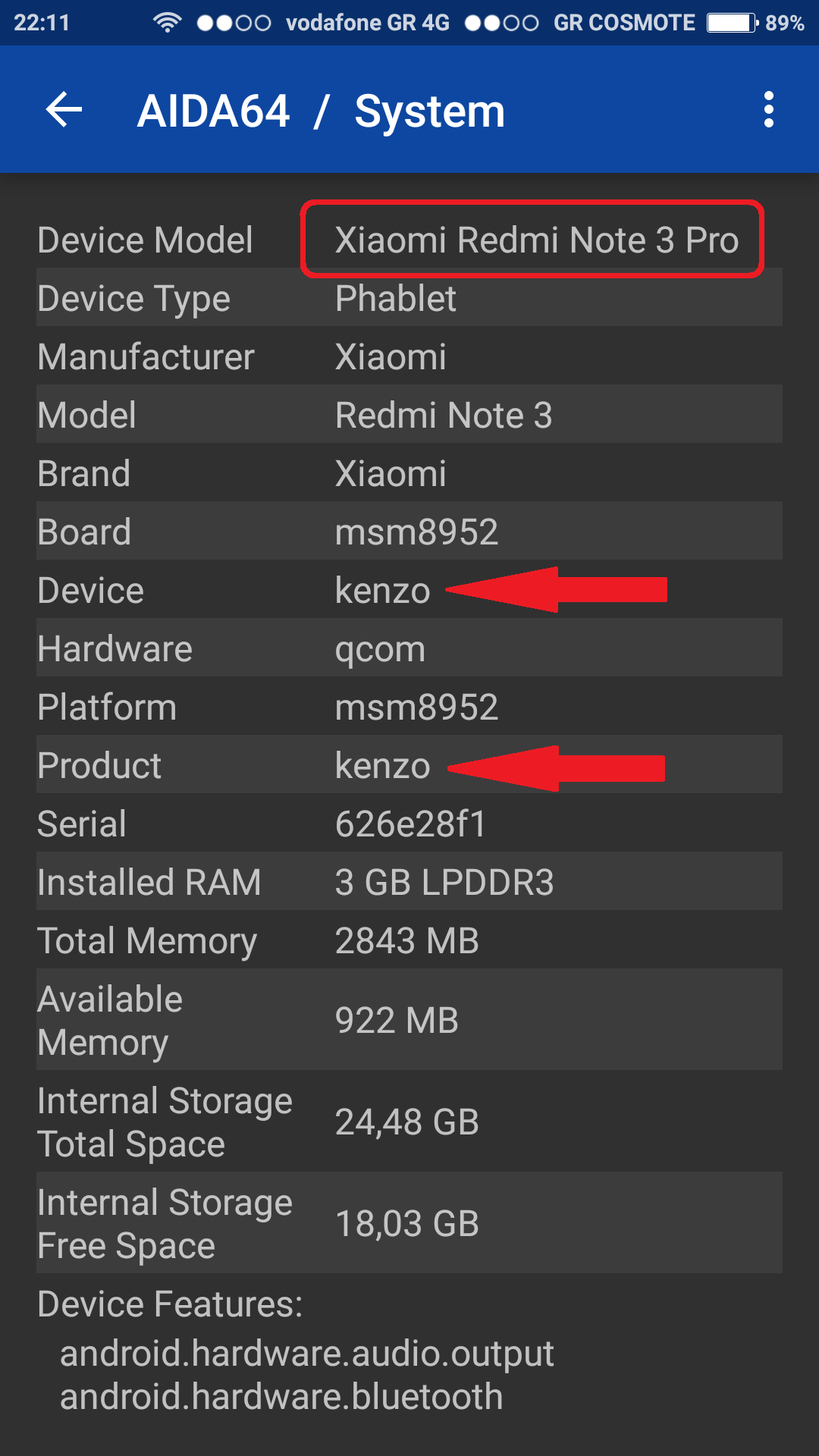Tap Internal Storage Free Space row
This screenshot has width=819, height=1456.
click(x=409, y=1224)
